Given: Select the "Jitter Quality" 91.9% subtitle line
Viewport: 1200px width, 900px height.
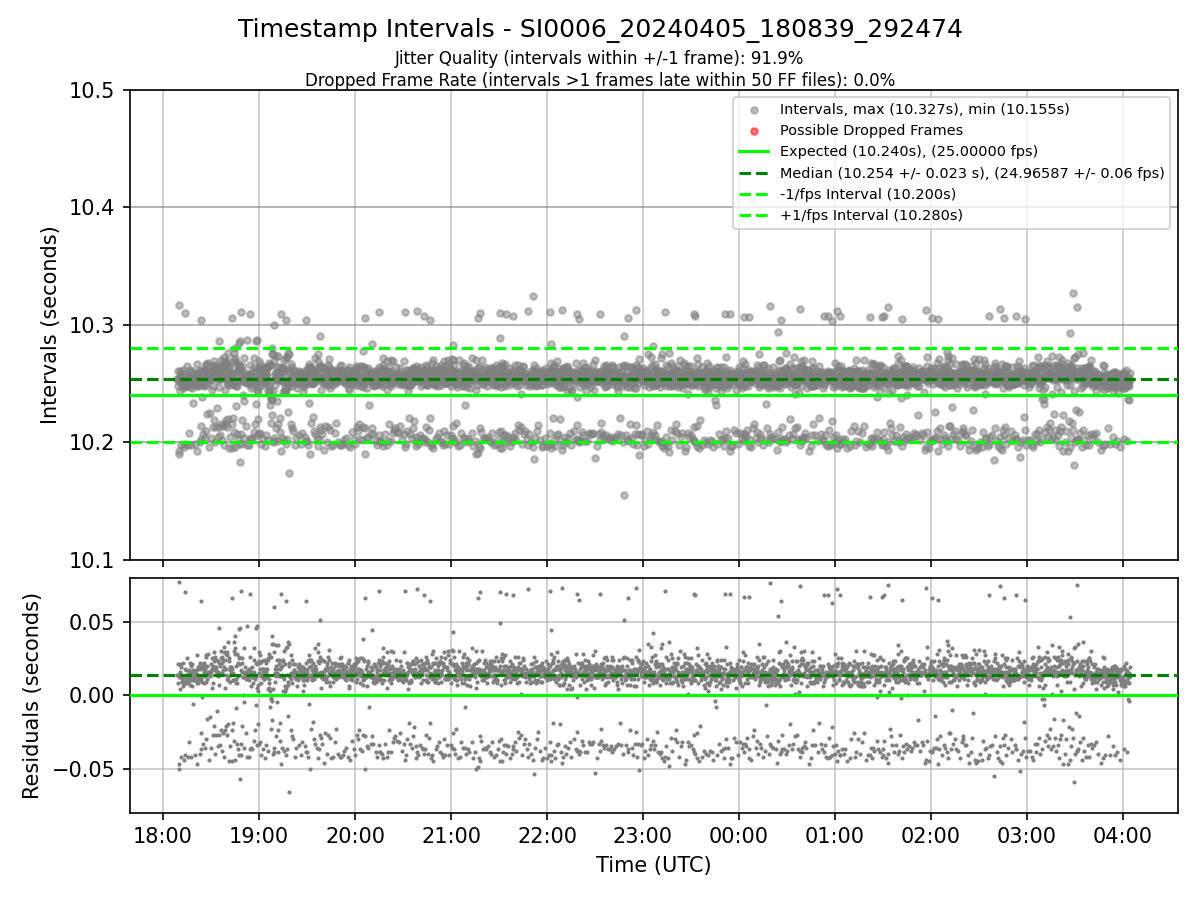Looking at the screenshot, I should coord(599,58).
